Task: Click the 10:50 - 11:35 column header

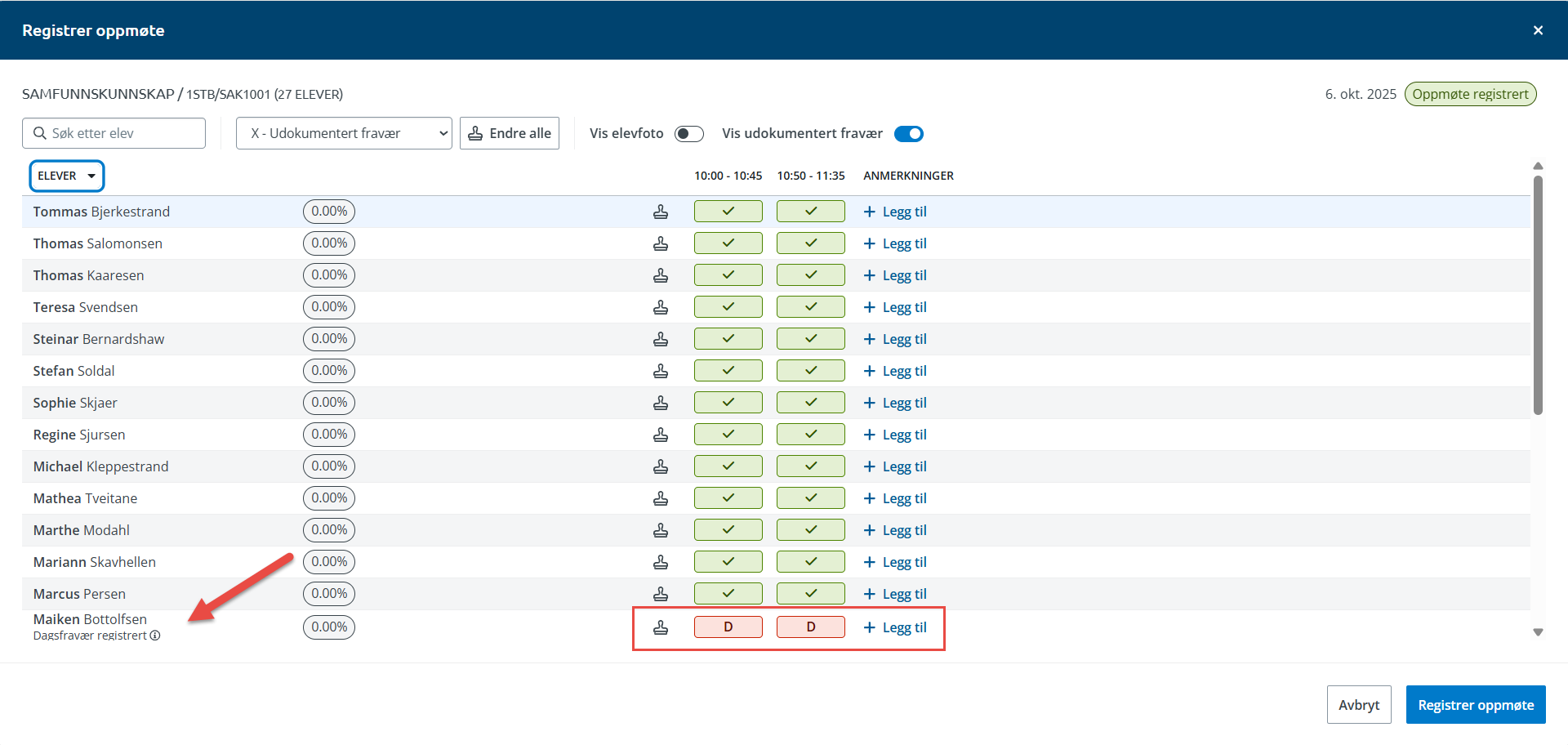Action: pos(811,176)
